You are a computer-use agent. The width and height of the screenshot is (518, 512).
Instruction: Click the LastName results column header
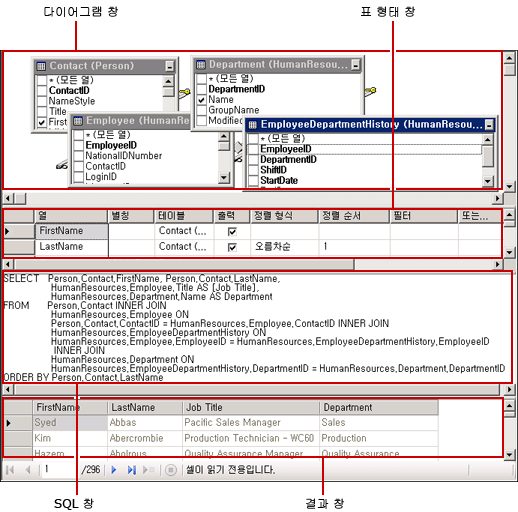coord(145,407)
